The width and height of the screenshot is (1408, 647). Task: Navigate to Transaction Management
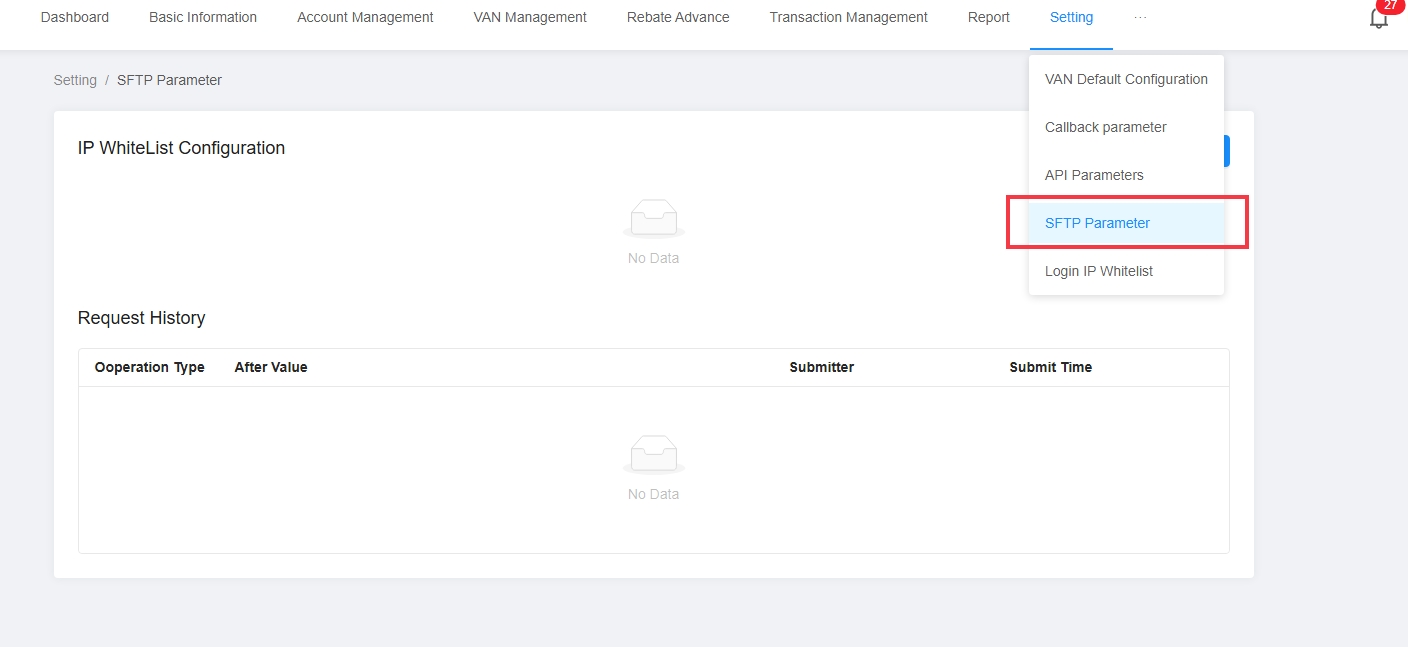(848, 17)
